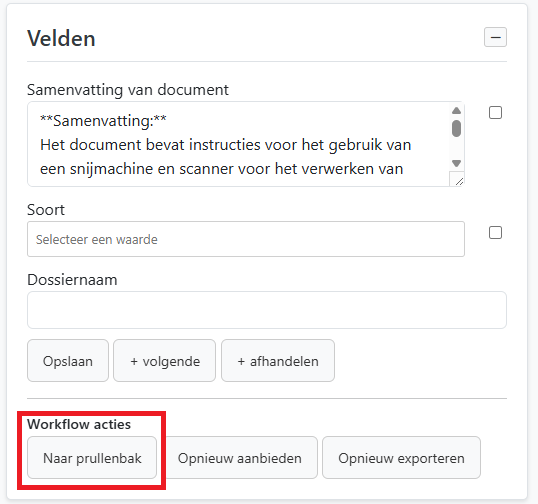Click the summary scrollbar down arrow

[x=456, y=163]
